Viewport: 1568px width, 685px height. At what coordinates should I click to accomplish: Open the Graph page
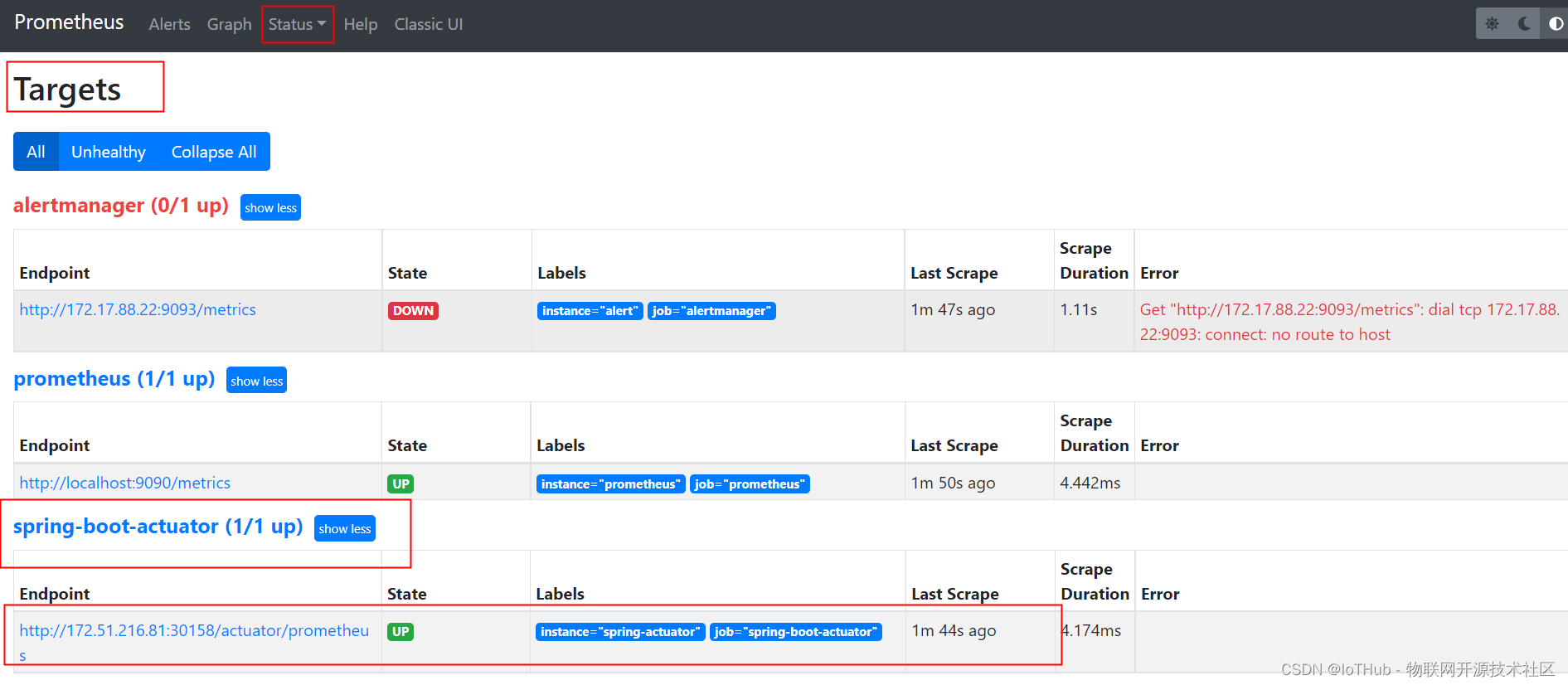click(x=229, y=24)
